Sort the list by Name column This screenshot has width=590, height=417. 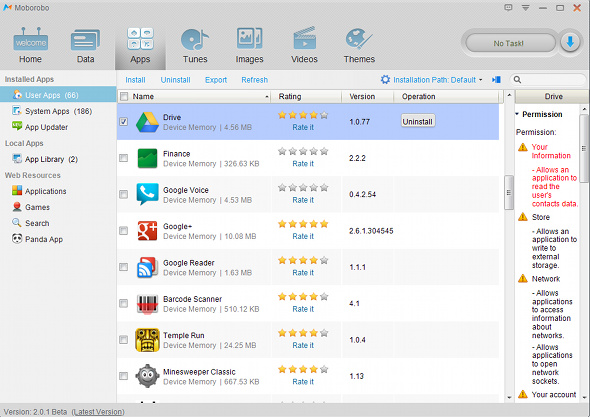click(194, 96)
